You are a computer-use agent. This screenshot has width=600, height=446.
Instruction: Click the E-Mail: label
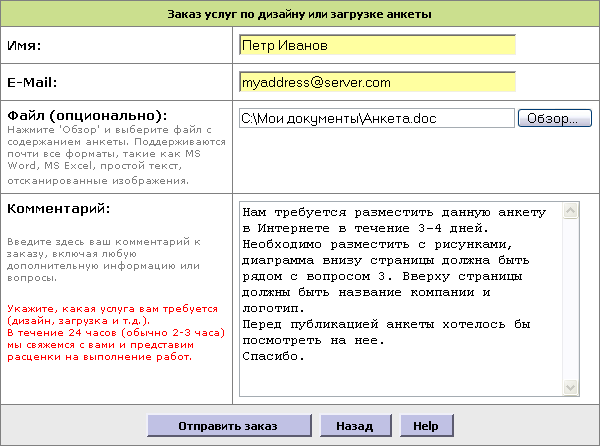[x=32, y=82]
